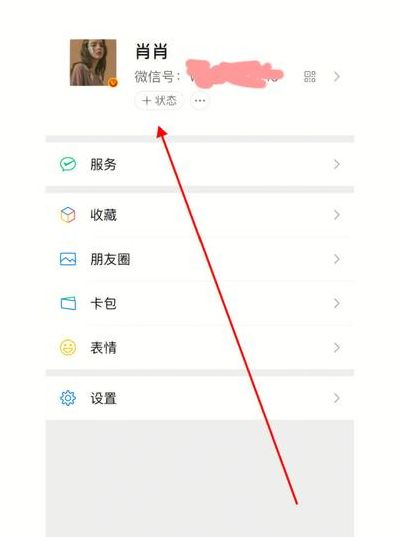Tap the 设置 gear icon
The width and height of the screenshot is (400, 537).
(68, 398)
